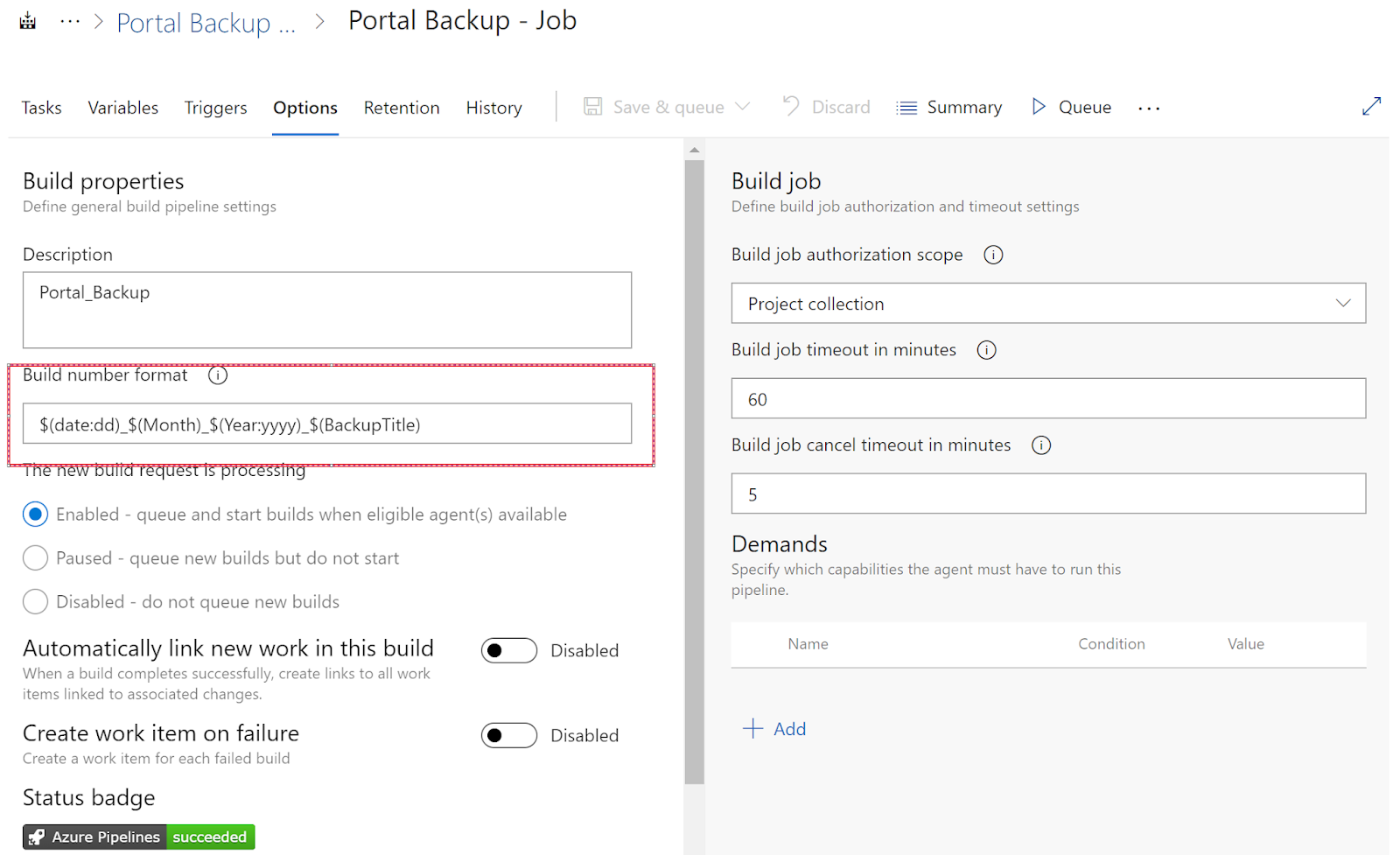Enable Create work item on failure
Screen dimensions: 1400x855
point(508,735)
